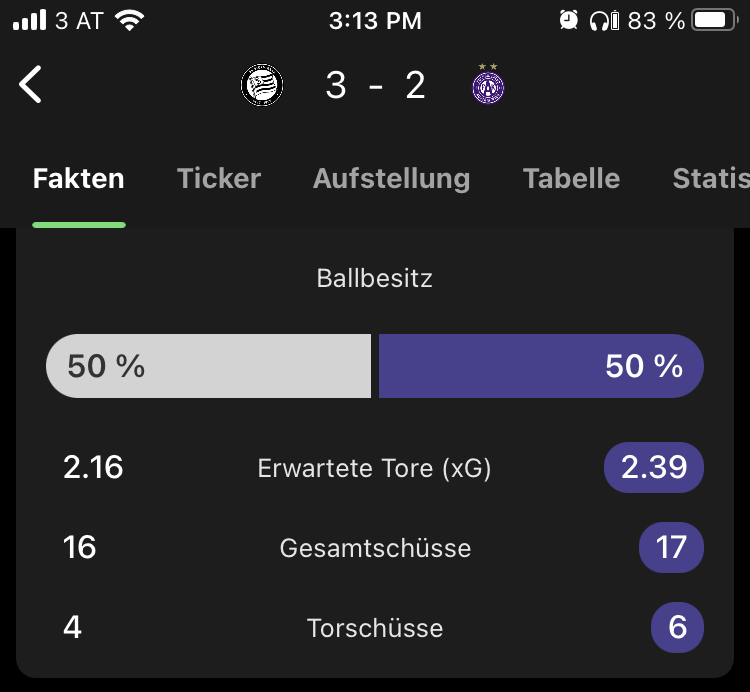Tap the back arrow icon
750x692 pixels.
coord(30,85)
